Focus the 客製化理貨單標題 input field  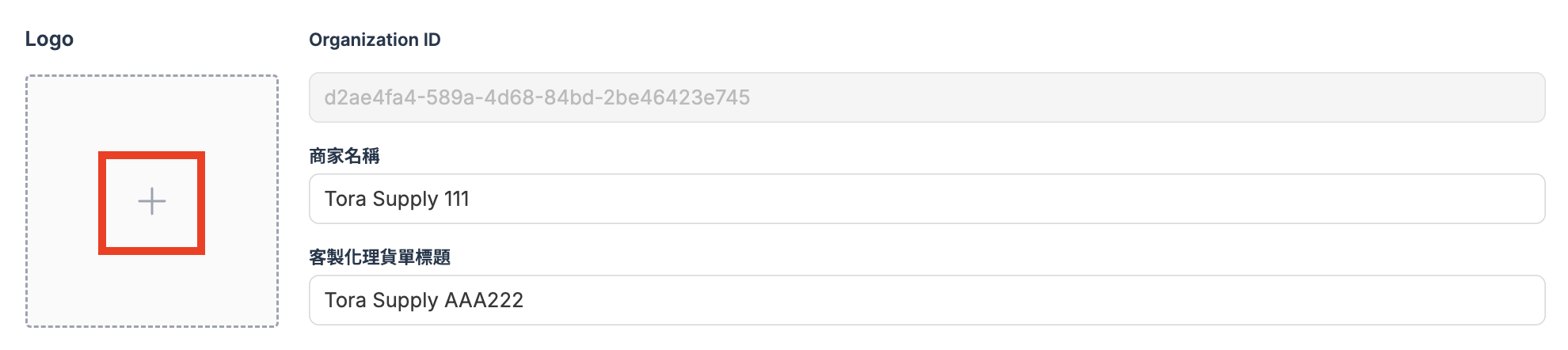pos(927,300)
